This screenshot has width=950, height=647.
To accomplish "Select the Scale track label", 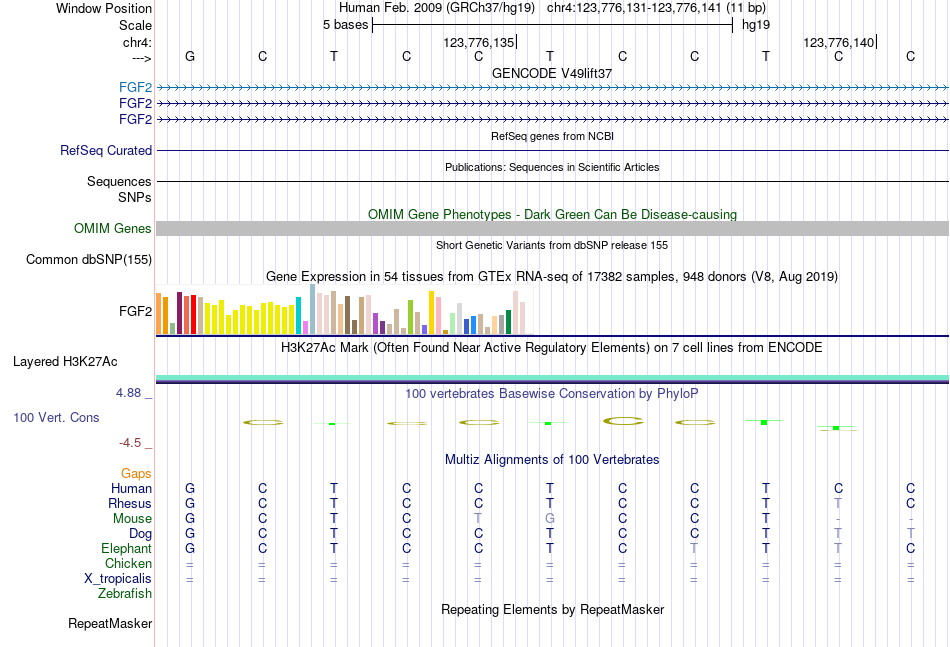I will point(135,25).
